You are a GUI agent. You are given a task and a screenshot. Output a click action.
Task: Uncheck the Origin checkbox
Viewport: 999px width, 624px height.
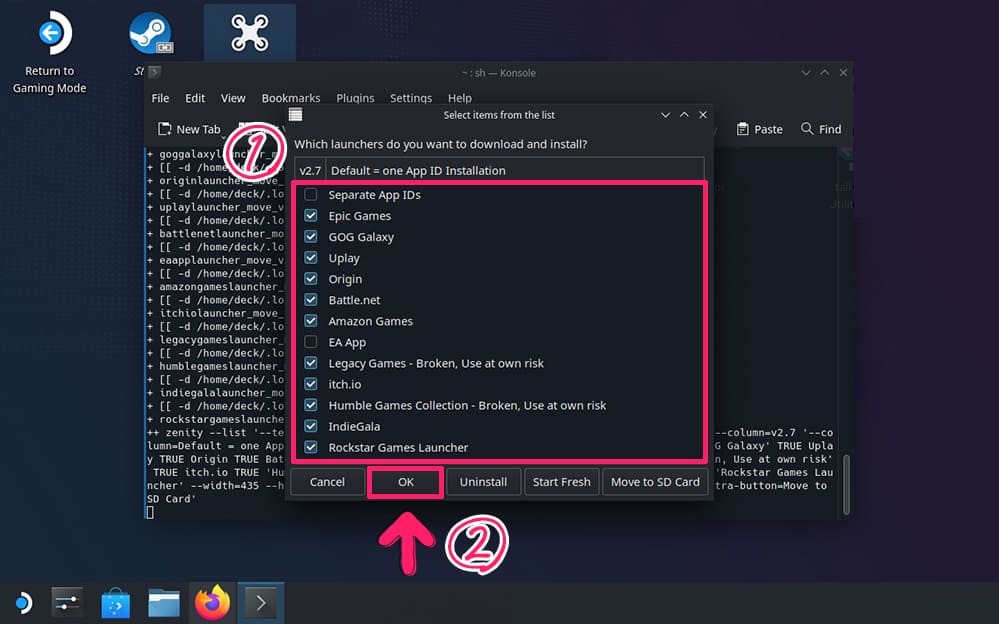[311, 279]
